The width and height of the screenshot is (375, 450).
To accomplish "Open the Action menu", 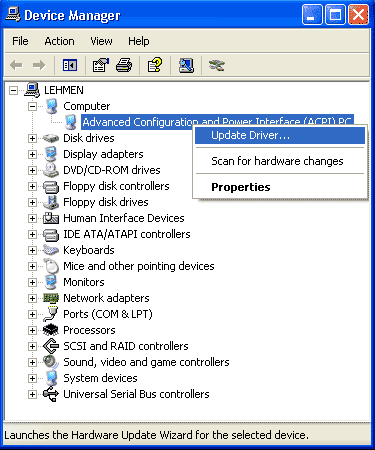I will click(59, 41).
